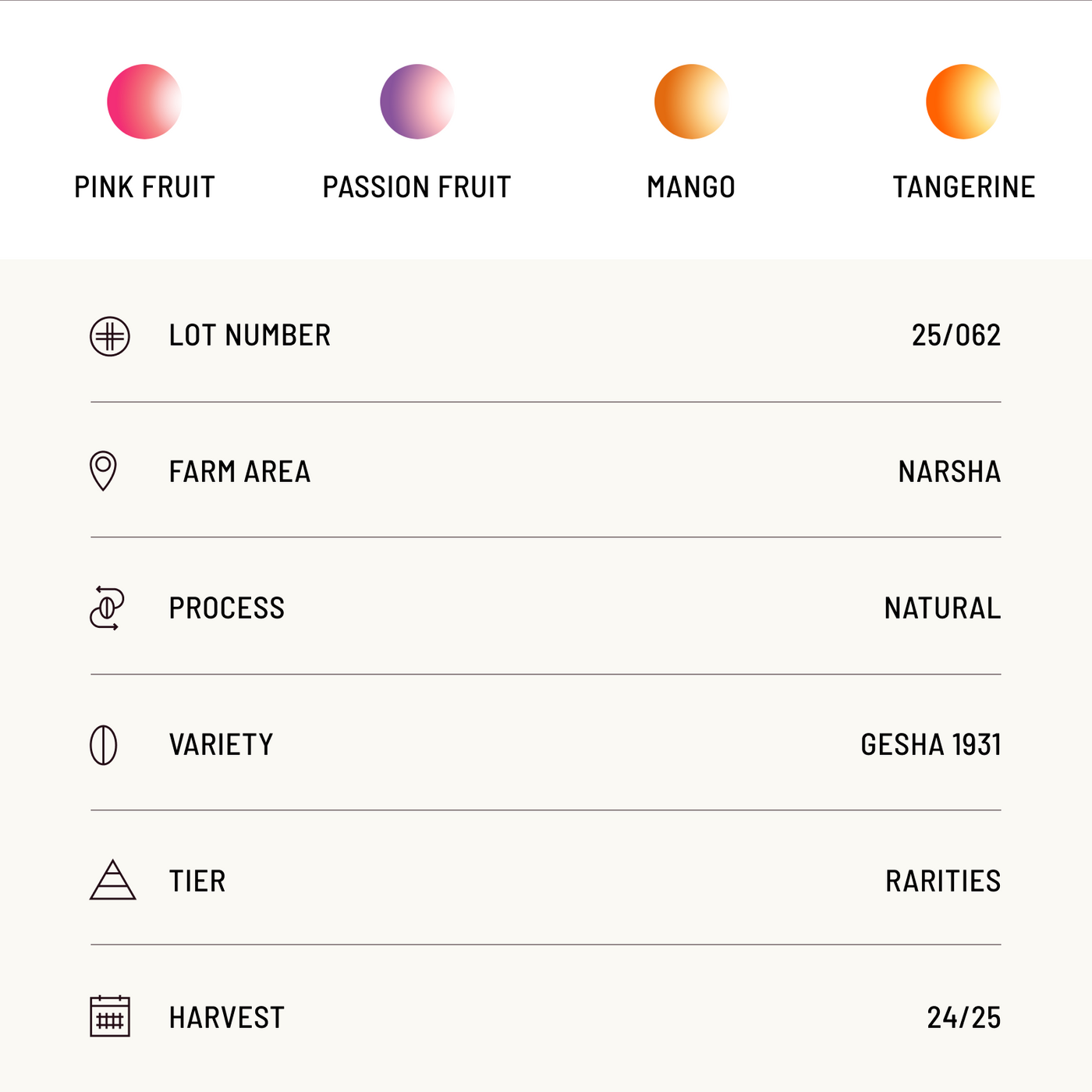Click the TANGERINE flavor label
The width and height of the screenshot is (1092, 1092).
(x=963, y=187)
